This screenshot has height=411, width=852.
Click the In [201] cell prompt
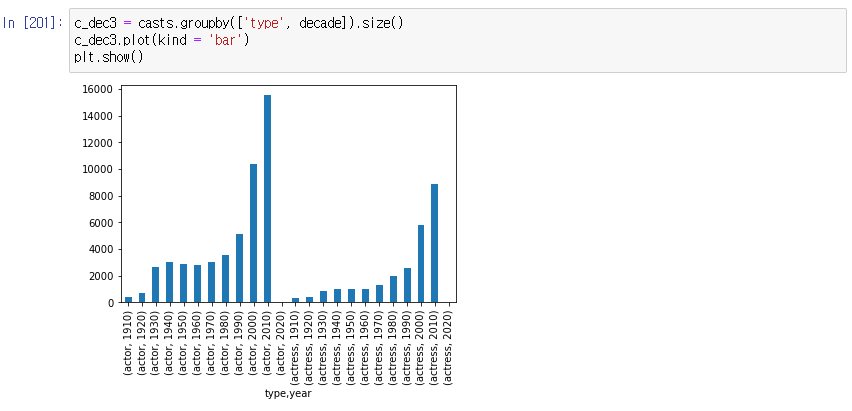pos(33,23)
